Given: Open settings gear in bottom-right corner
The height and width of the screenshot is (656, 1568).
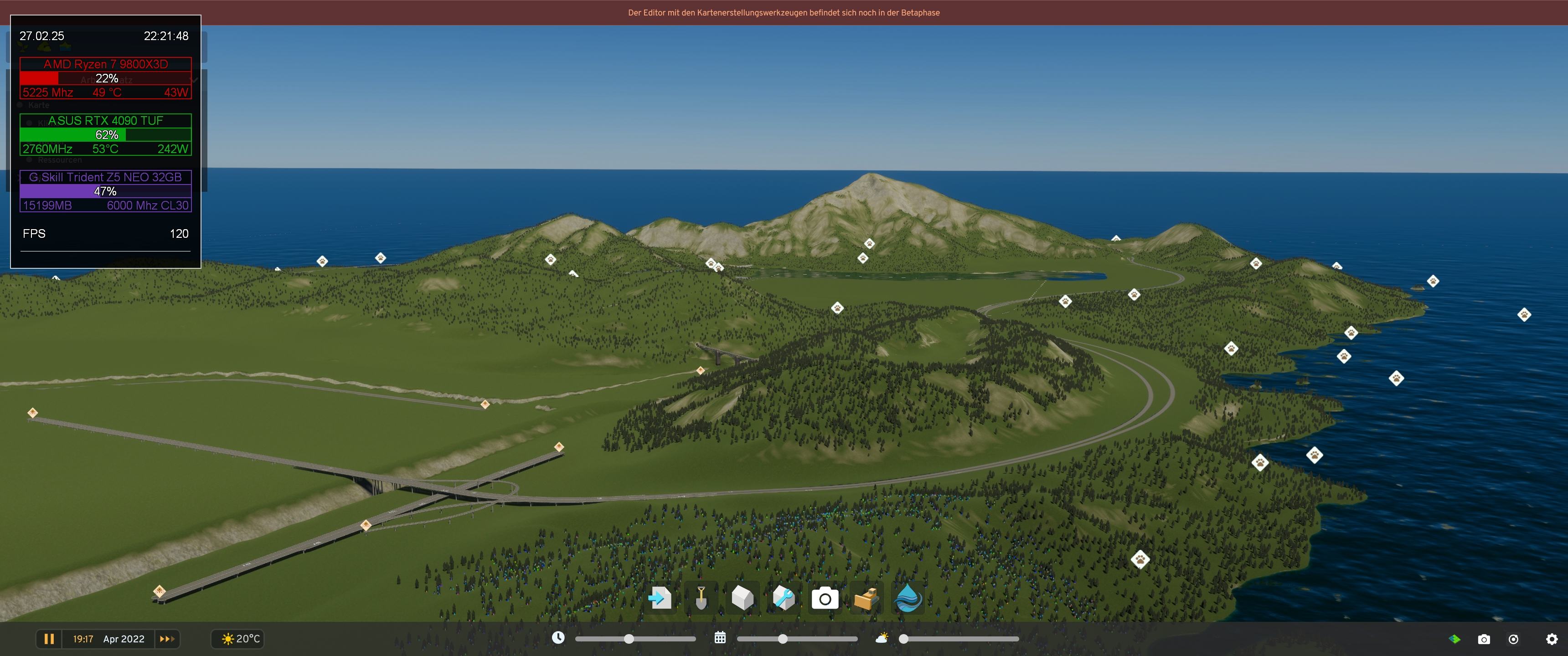Looking at the screenshot, I should [x=1552, y=639].
